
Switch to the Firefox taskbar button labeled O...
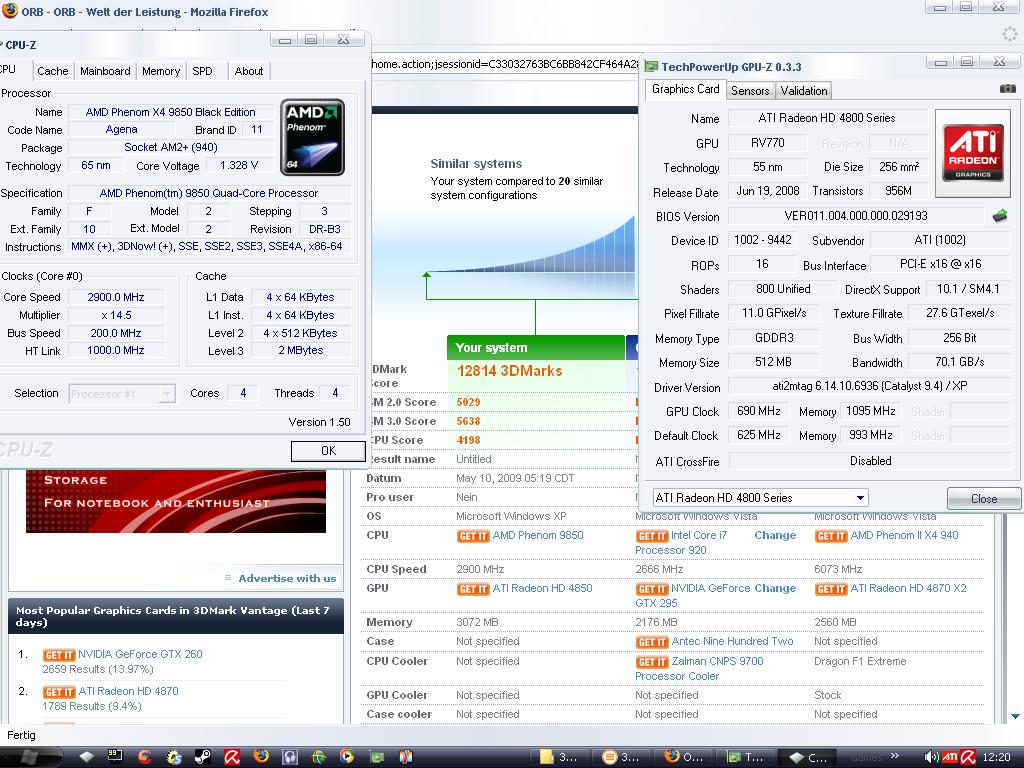(x=684, y=757)
